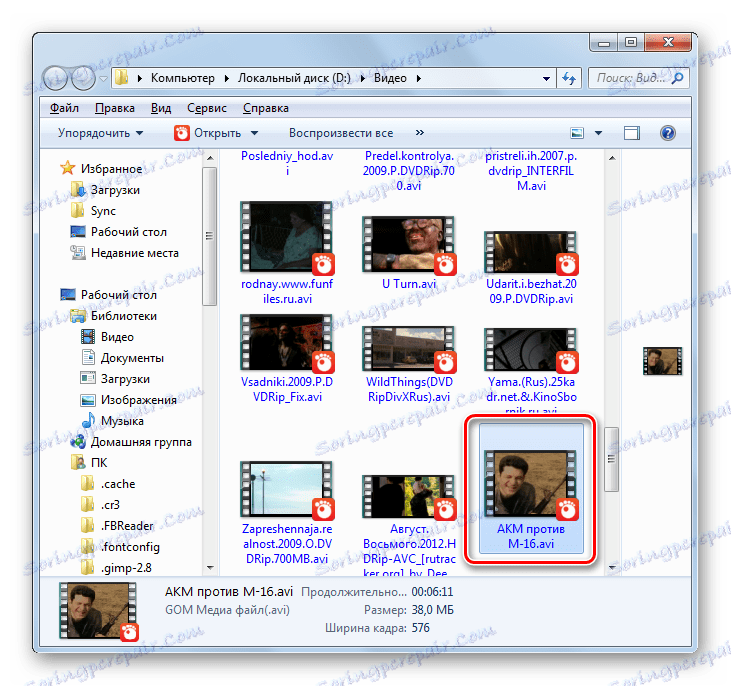Toggle the preview pane icon
Viewport: 731px width, 686px height.
pyautogui.click(x=632, y=133)
